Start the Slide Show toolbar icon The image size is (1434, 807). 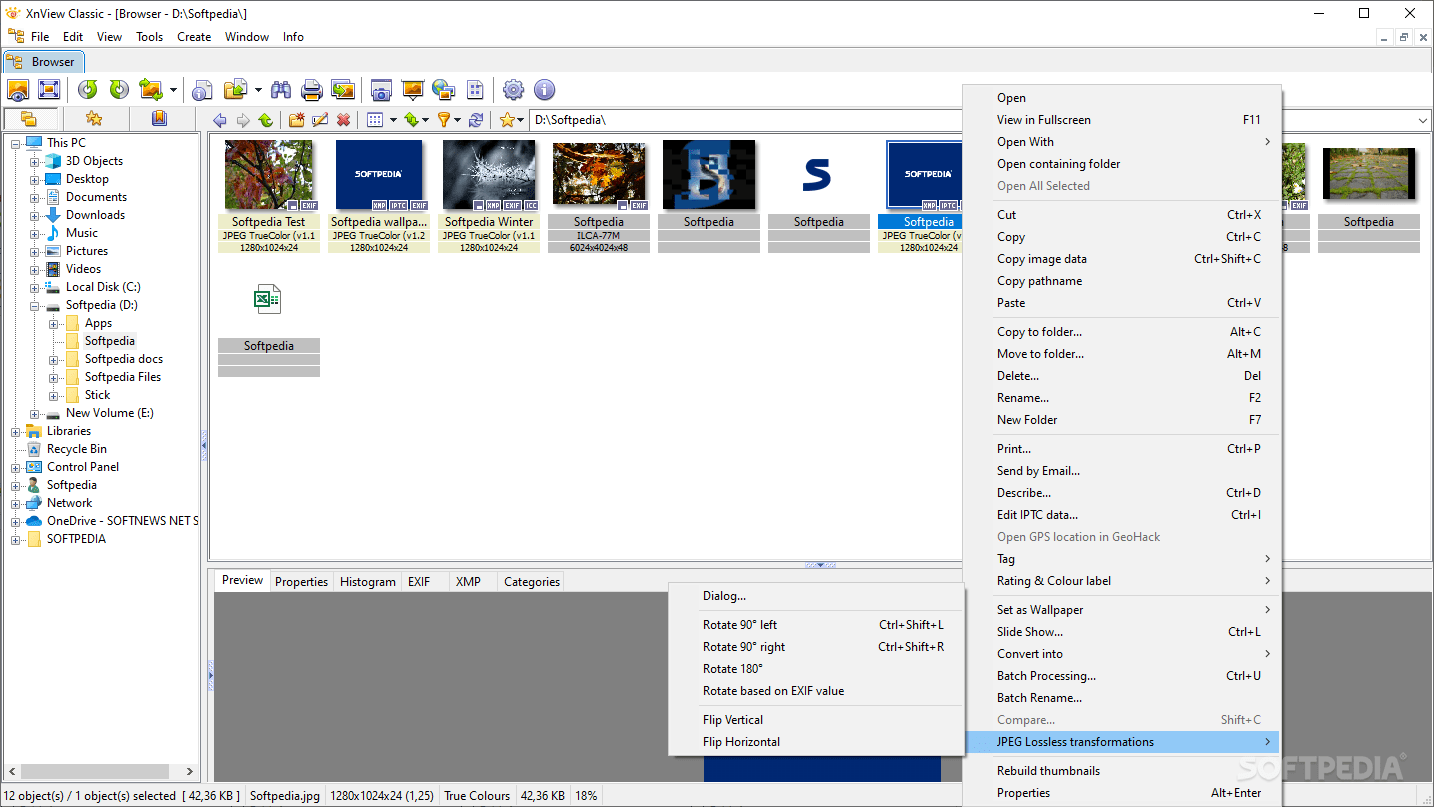412,90
